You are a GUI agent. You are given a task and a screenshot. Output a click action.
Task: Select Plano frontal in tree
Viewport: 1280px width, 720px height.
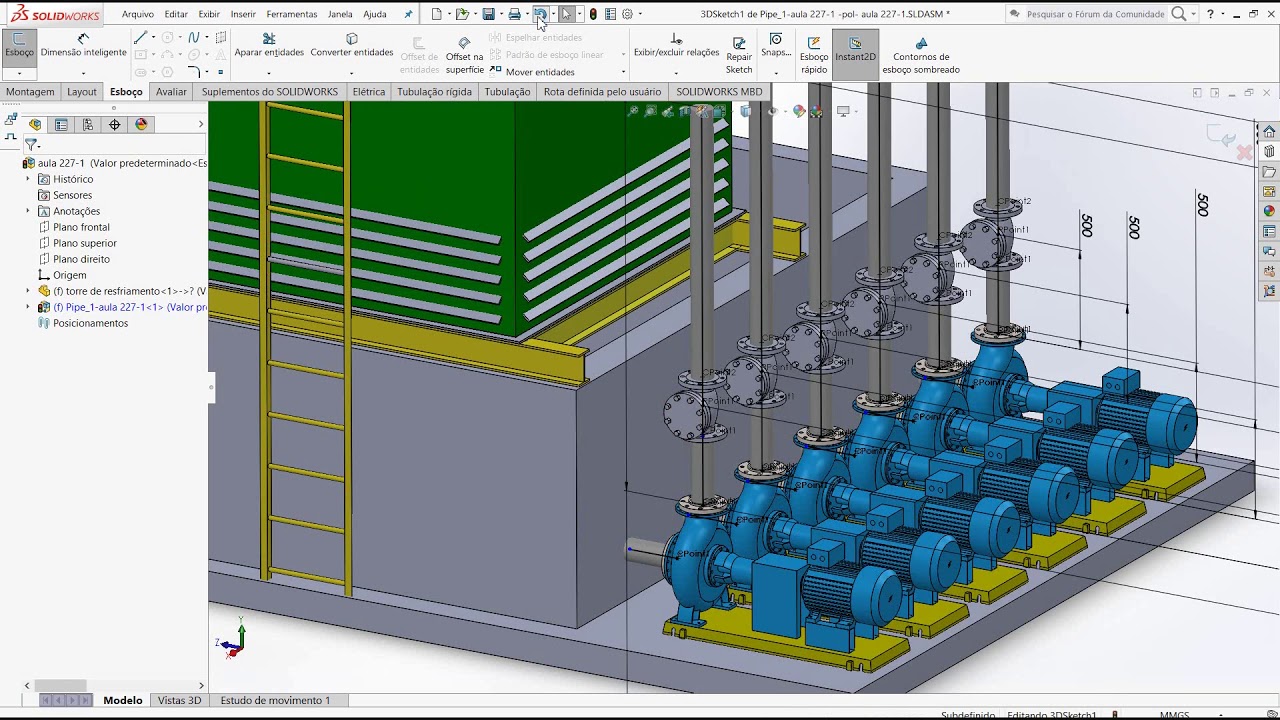point(81,227)
